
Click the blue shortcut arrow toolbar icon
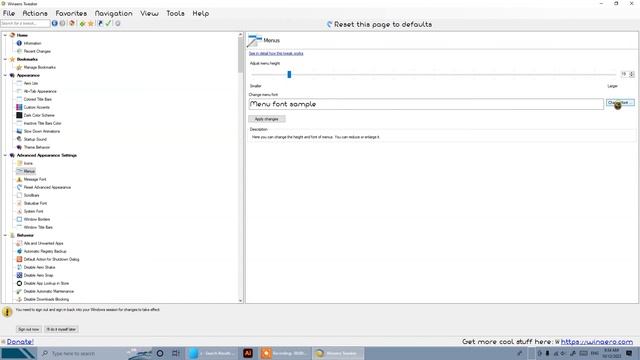[x=100, y=24]
